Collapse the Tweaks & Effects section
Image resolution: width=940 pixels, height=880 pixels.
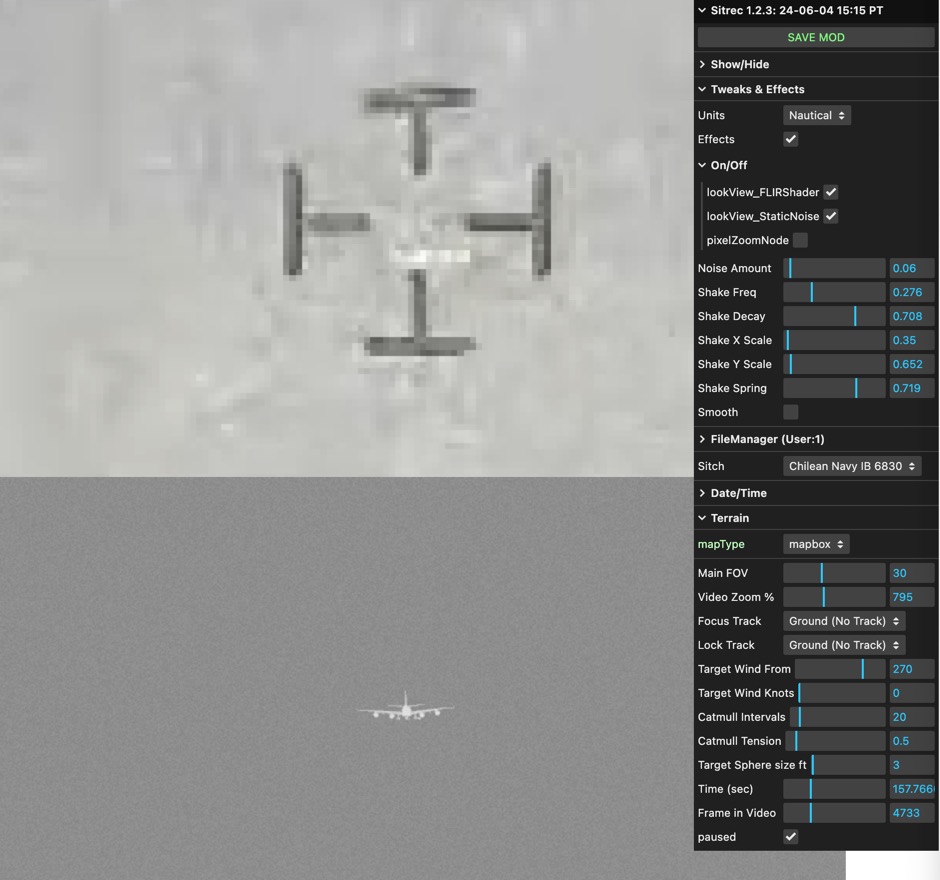tap(756, 89)
